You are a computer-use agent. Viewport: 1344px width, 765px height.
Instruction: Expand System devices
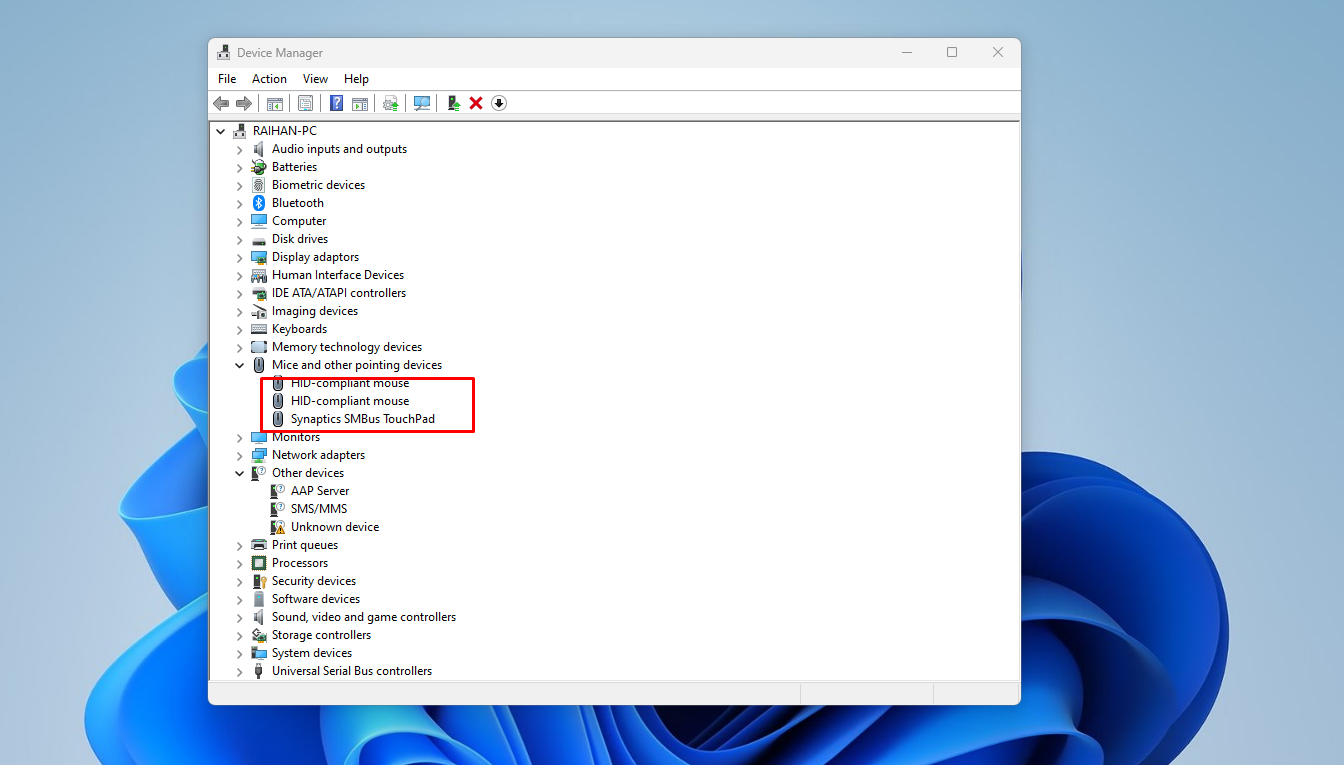pyautogui.click(x=240, y=653)
